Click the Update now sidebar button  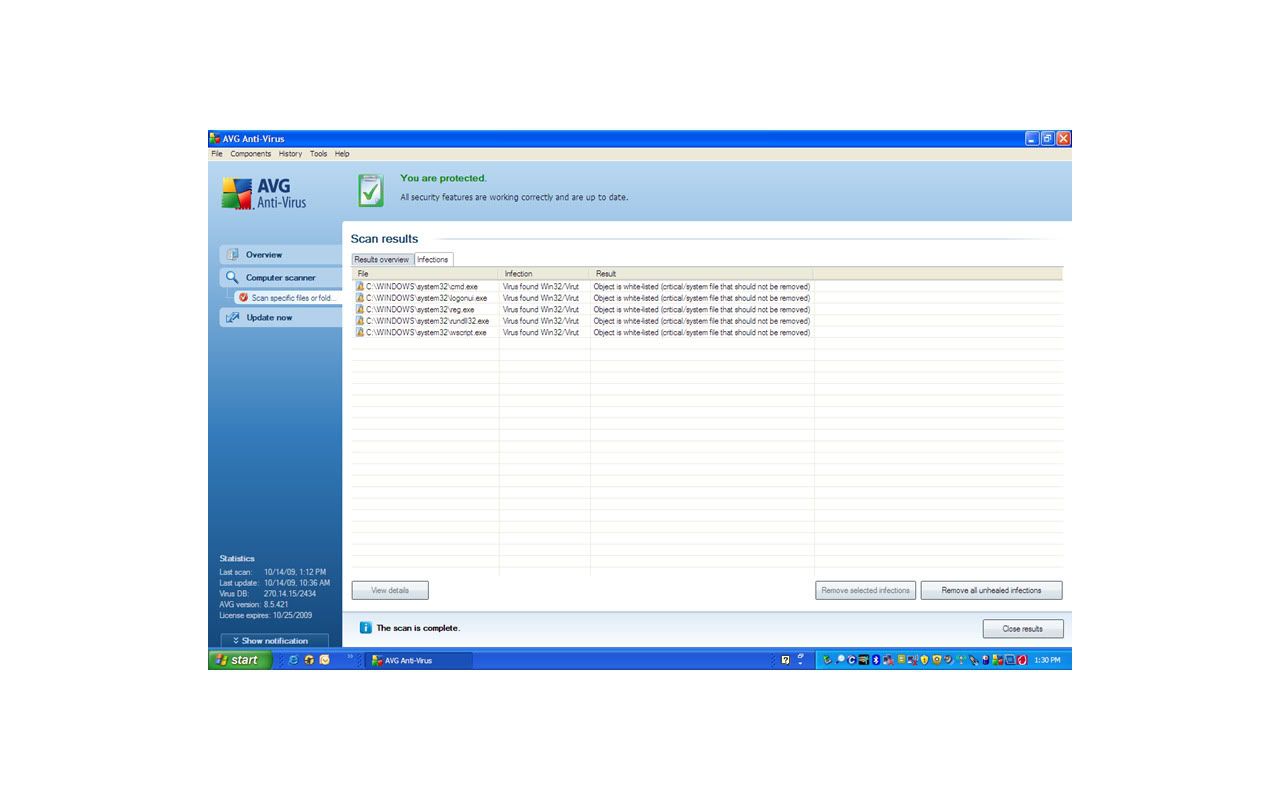pos(280,318)
